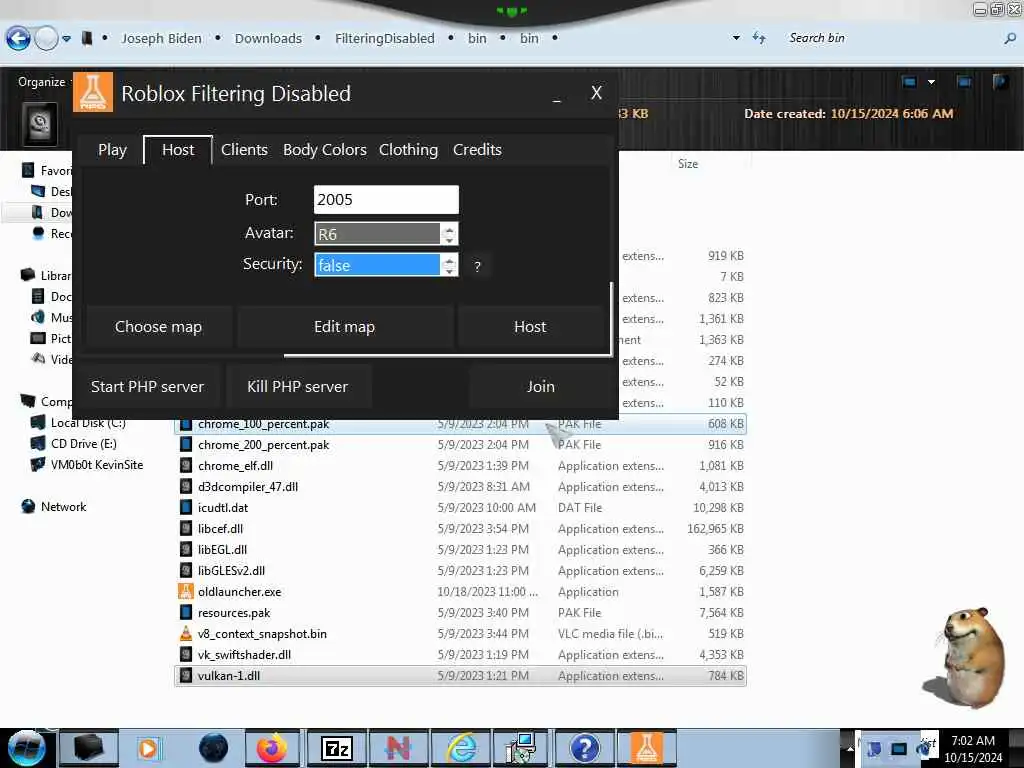The height and width of the screenshot is (768, 1024).
Task: Click the taskbar clock
Action: [x=973, y=749]
